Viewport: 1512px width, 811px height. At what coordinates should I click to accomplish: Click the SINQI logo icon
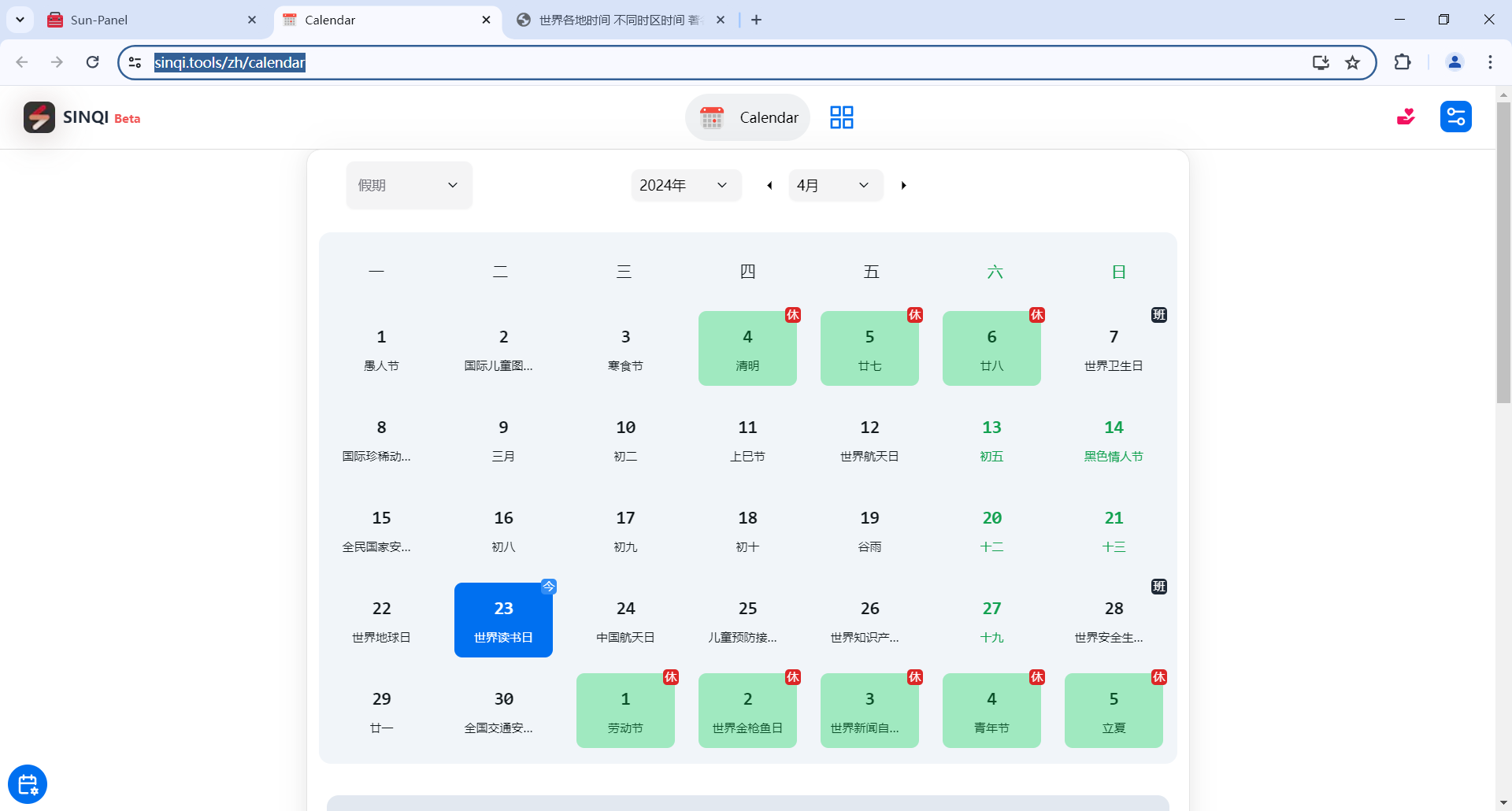point(39,117)
